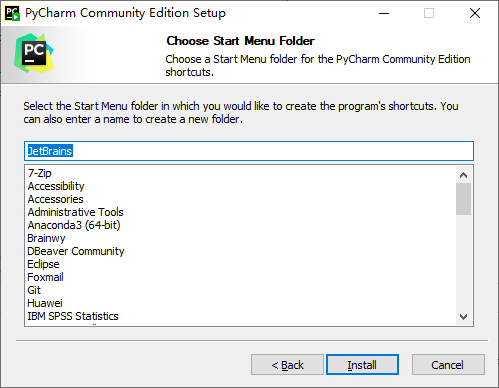The image size is (499, 388).
Task: Choose Accessories in the folder list
Action: pyautogui.click(x=55, y=199)
